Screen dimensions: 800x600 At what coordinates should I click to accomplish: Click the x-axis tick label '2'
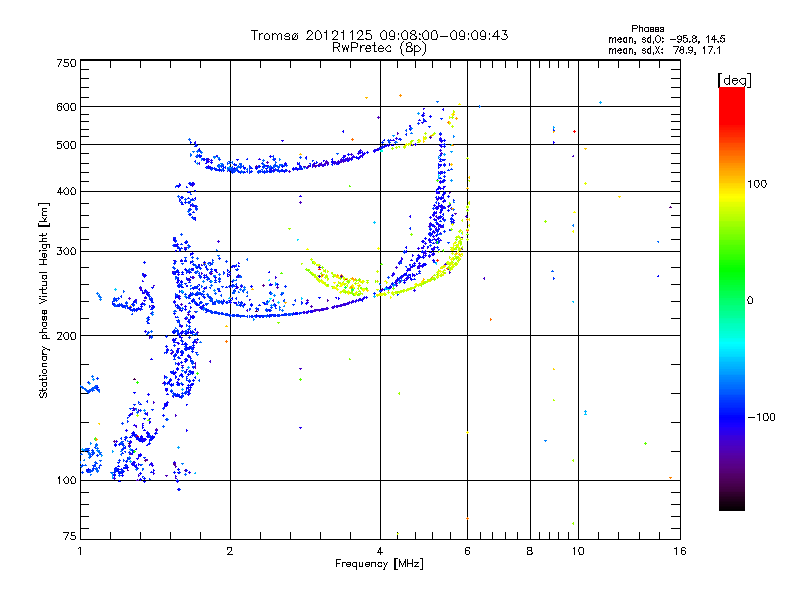pos(230,551)
